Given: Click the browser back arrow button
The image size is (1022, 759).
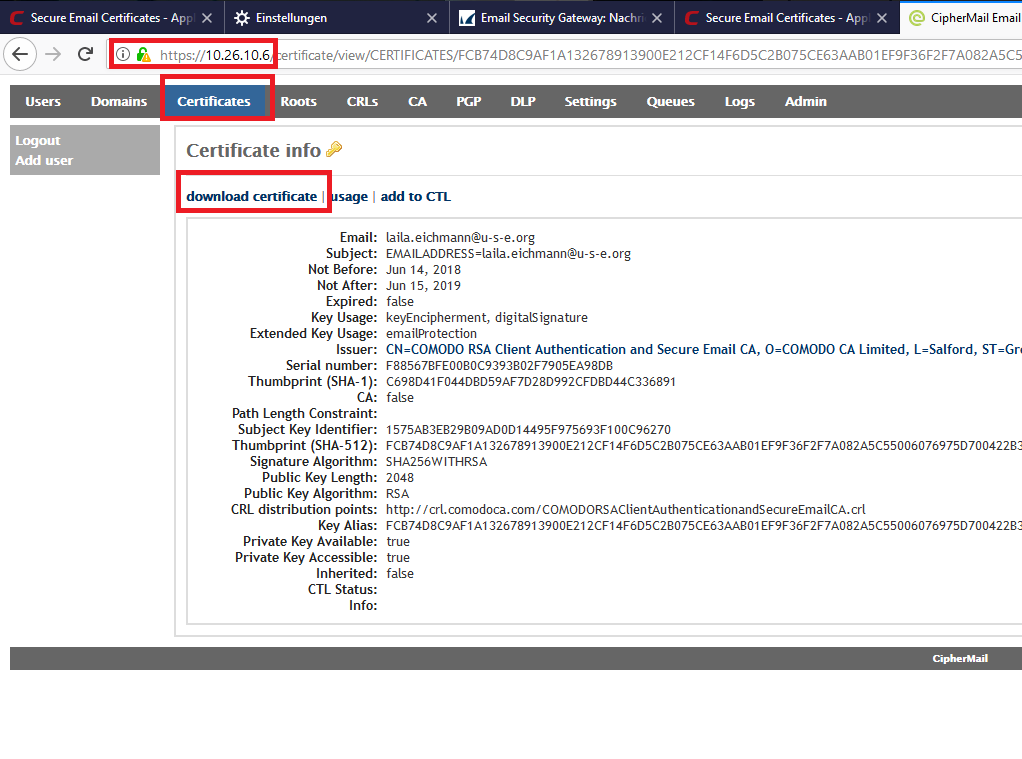Looking at the screenshot, I should (20, 54).
